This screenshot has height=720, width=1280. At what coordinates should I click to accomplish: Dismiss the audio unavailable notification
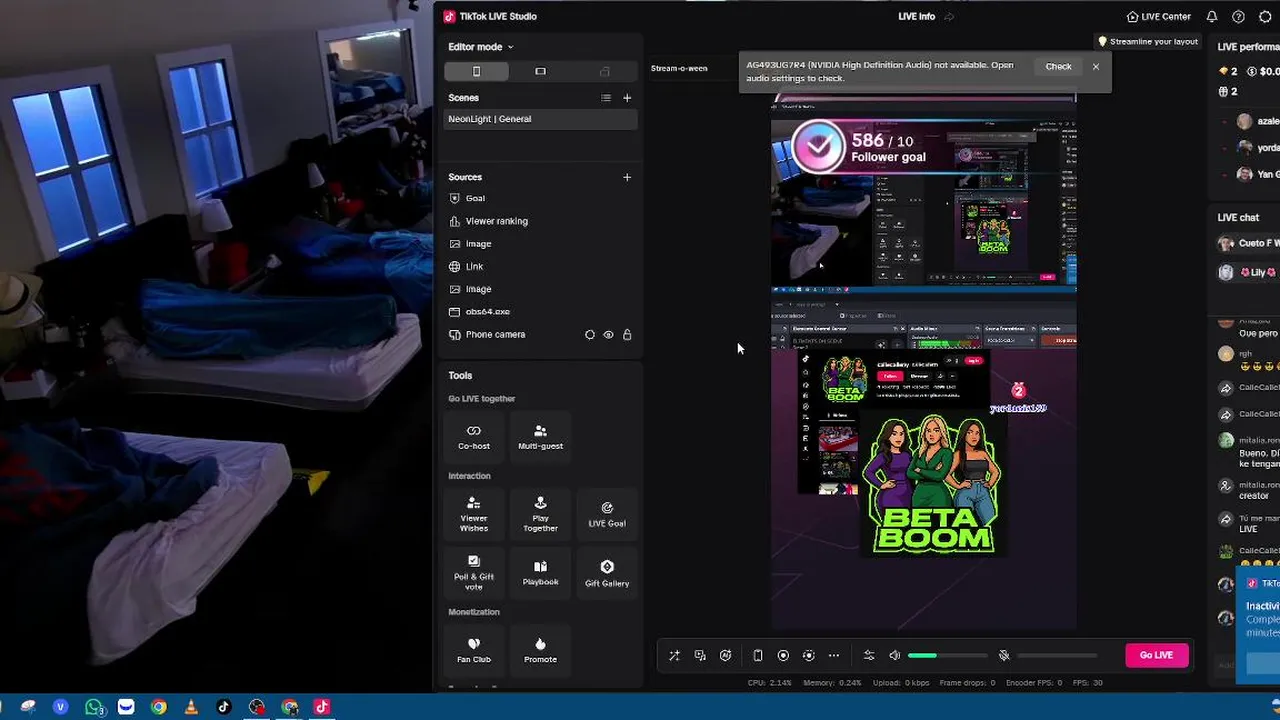1096,67
